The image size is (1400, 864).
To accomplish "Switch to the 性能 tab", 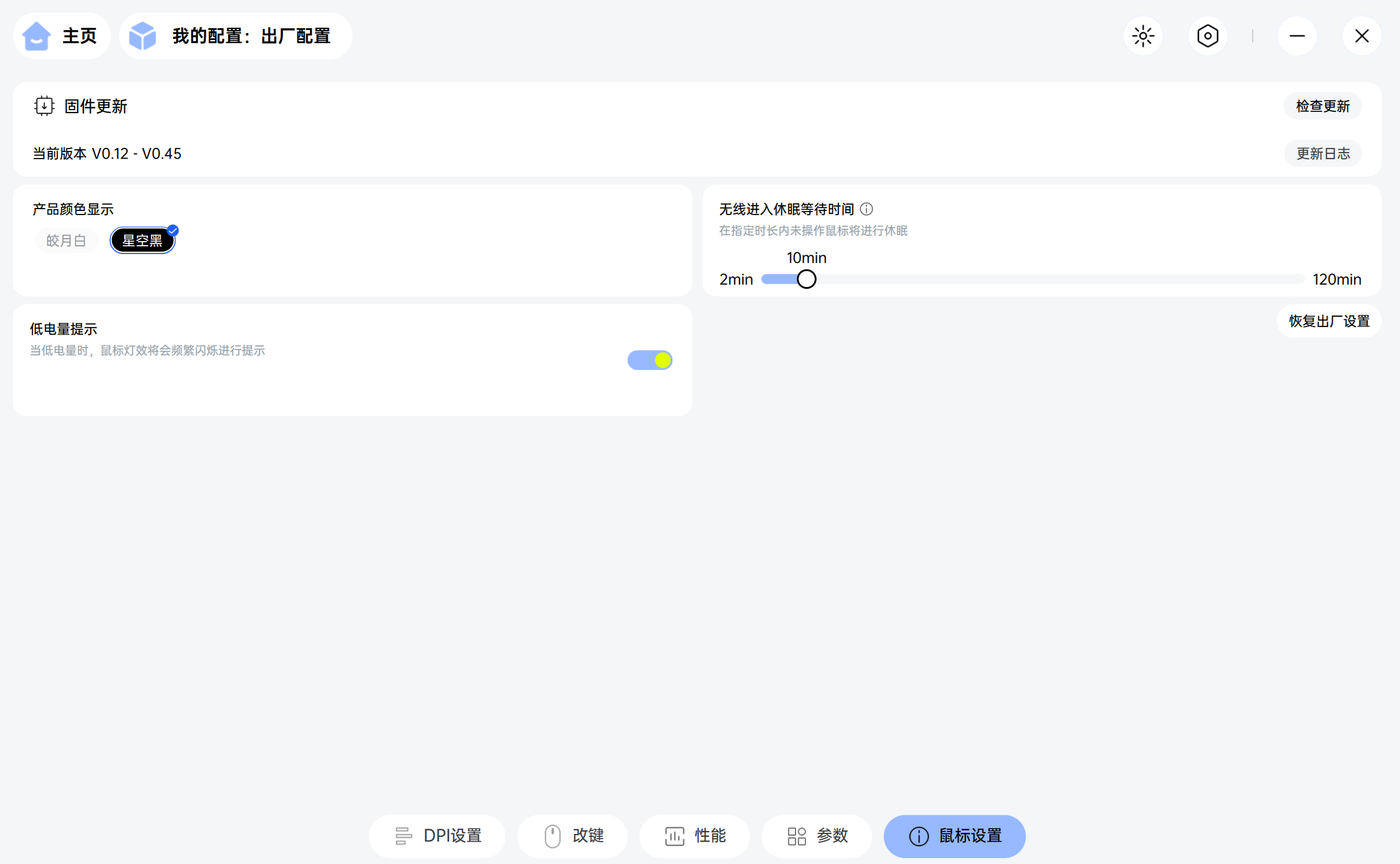I will tap(695, 836).
